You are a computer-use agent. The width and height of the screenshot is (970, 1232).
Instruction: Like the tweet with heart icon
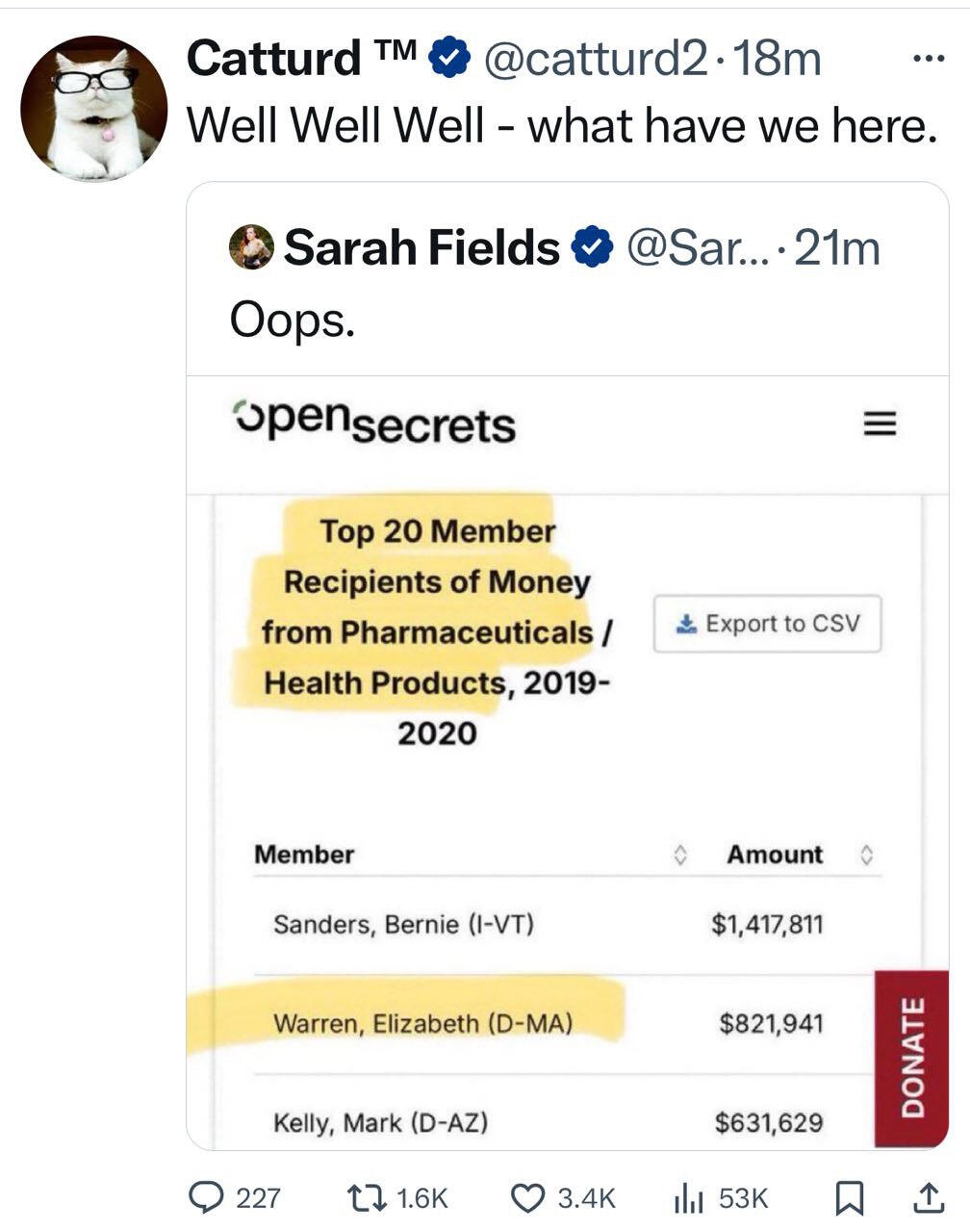click(x=527, y=1196)
